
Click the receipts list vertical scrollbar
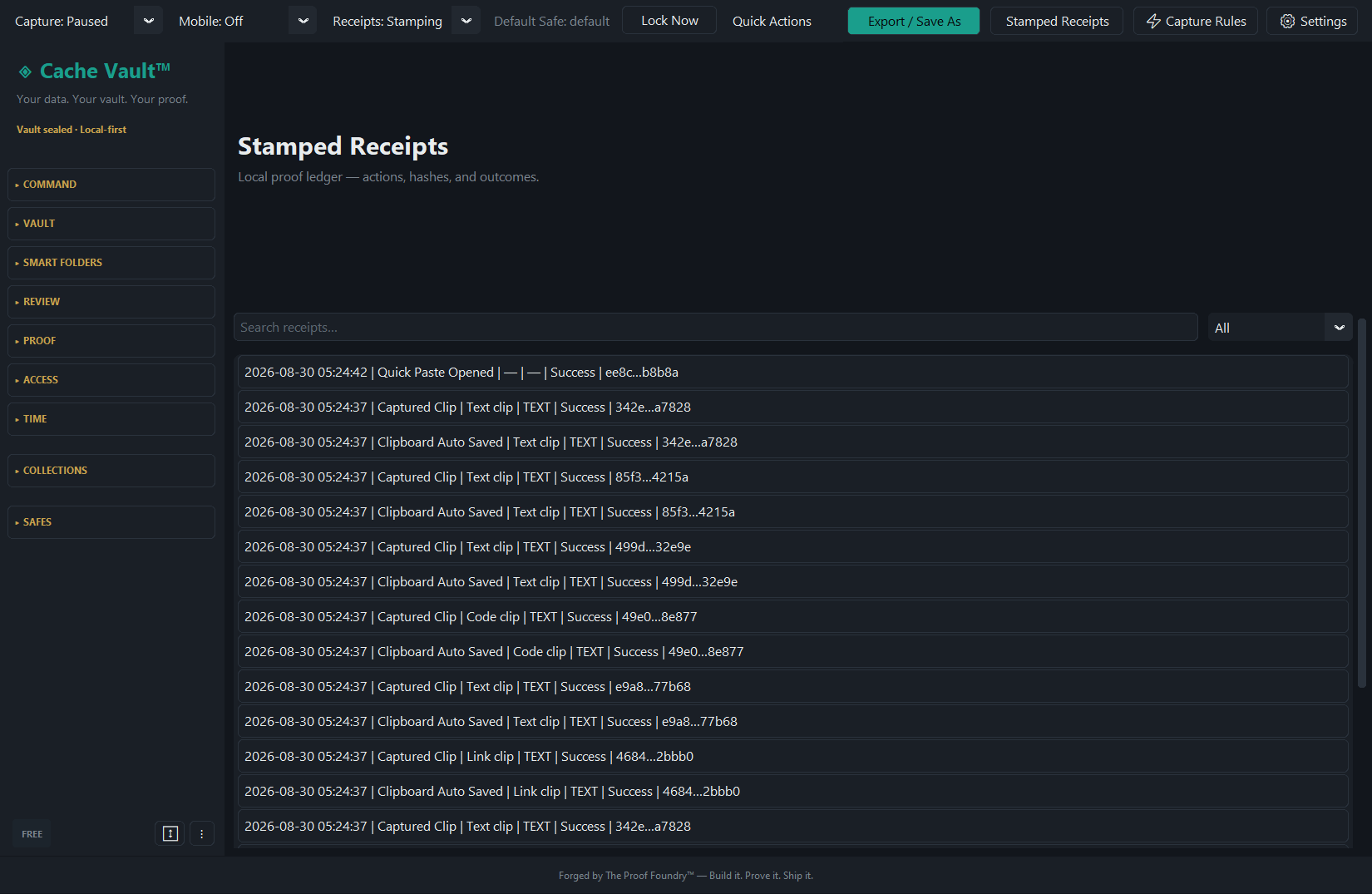tap(1361, 503)
